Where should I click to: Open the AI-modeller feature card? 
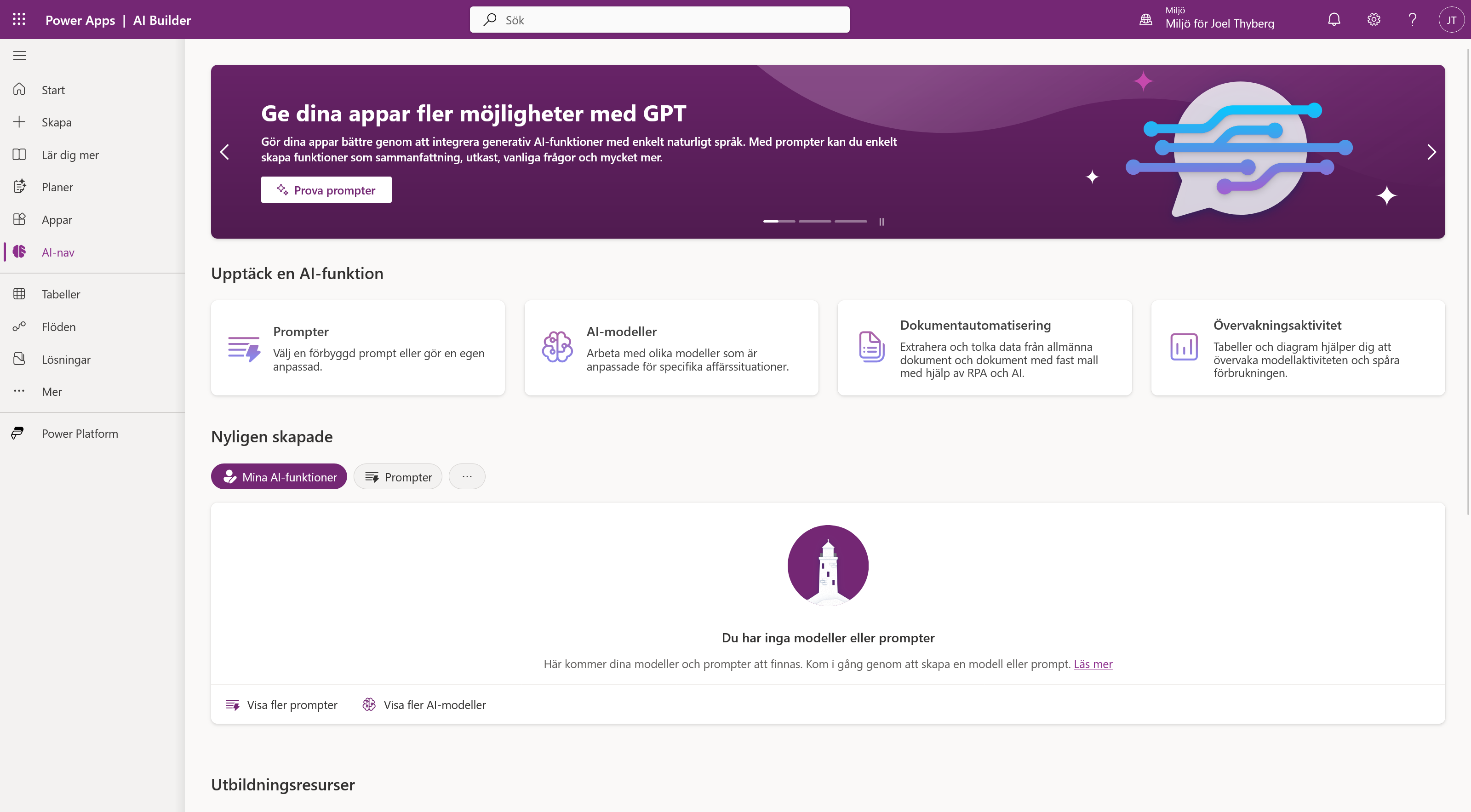coord(671,348)
